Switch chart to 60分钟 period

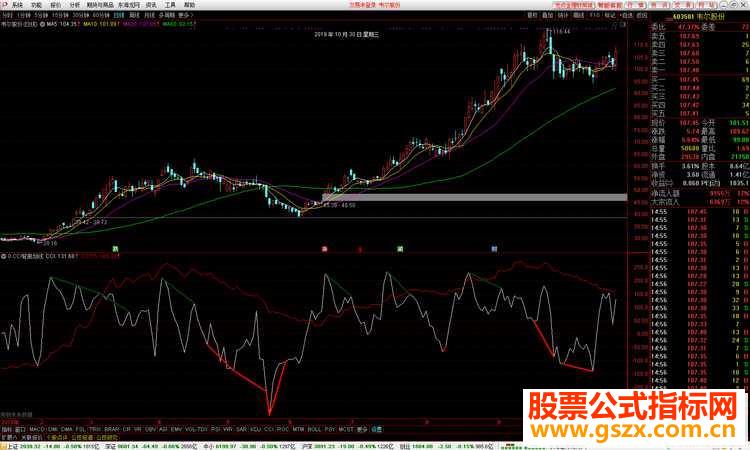point(101,15)
